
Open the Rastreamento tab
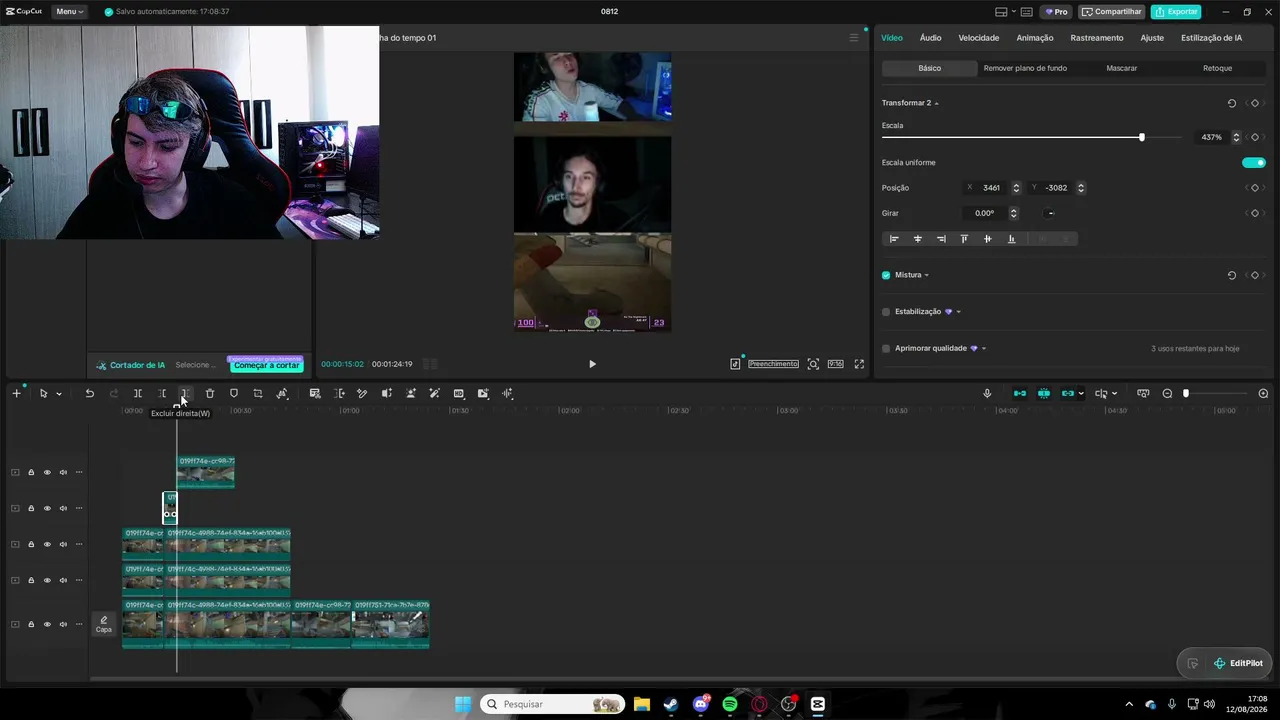[1097, 38]
